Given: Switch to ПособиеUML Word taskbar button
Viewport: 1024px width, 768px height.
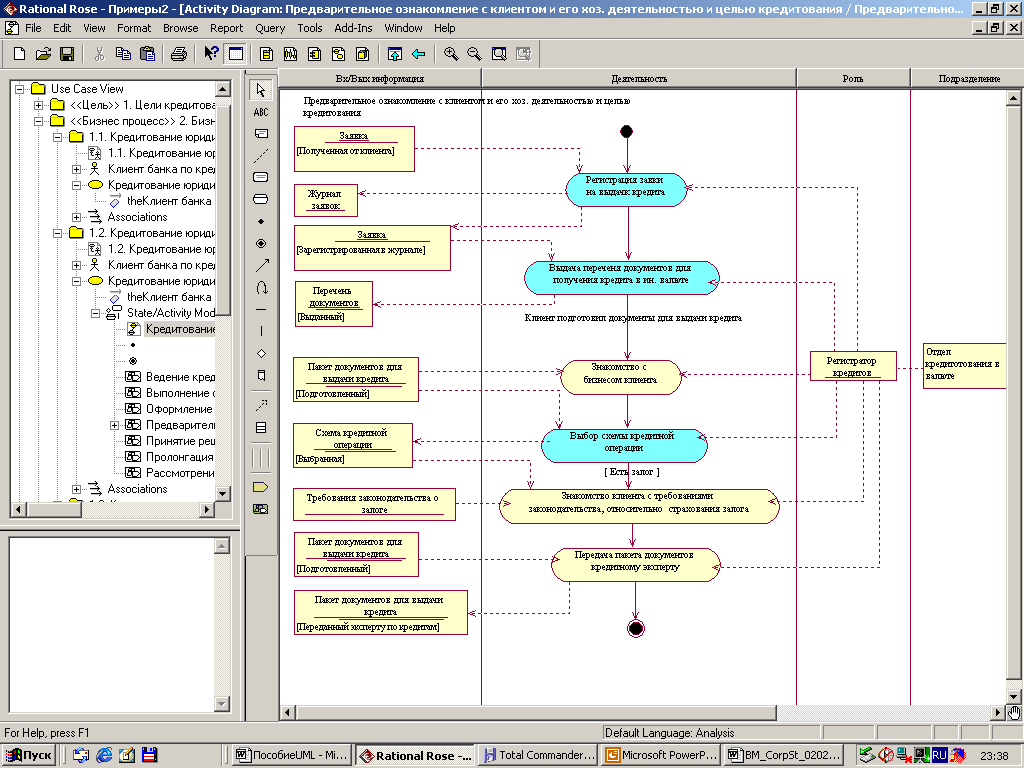Looking at the screenshot, I should (x=291, y=755).
